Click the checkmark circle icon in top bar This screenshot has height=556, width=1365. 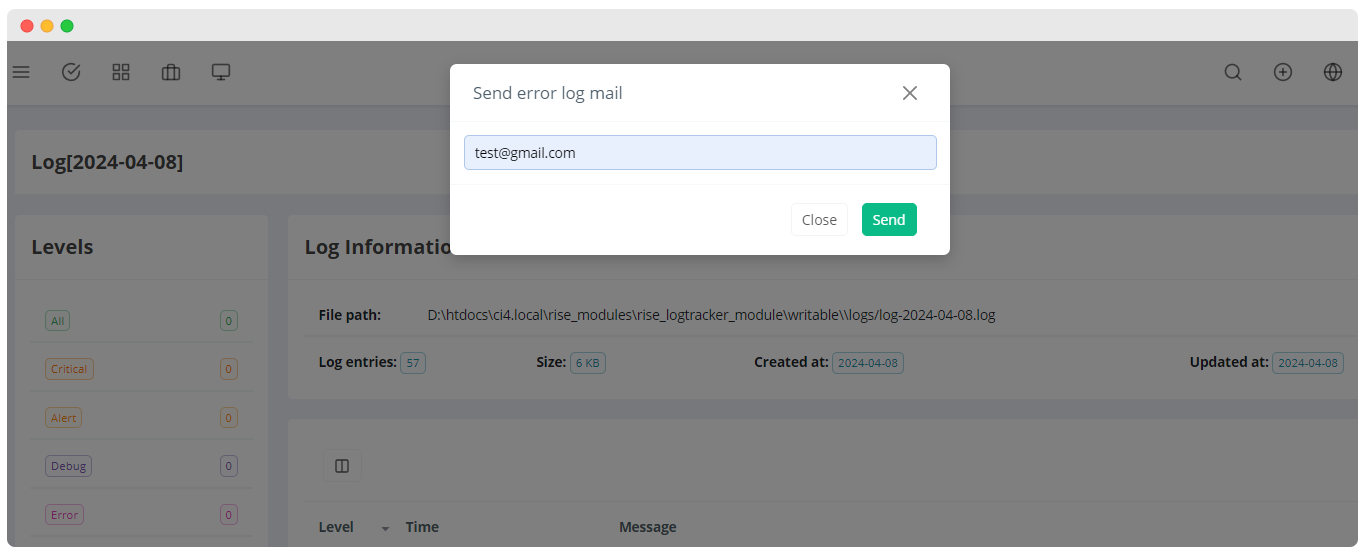(71, 72)
